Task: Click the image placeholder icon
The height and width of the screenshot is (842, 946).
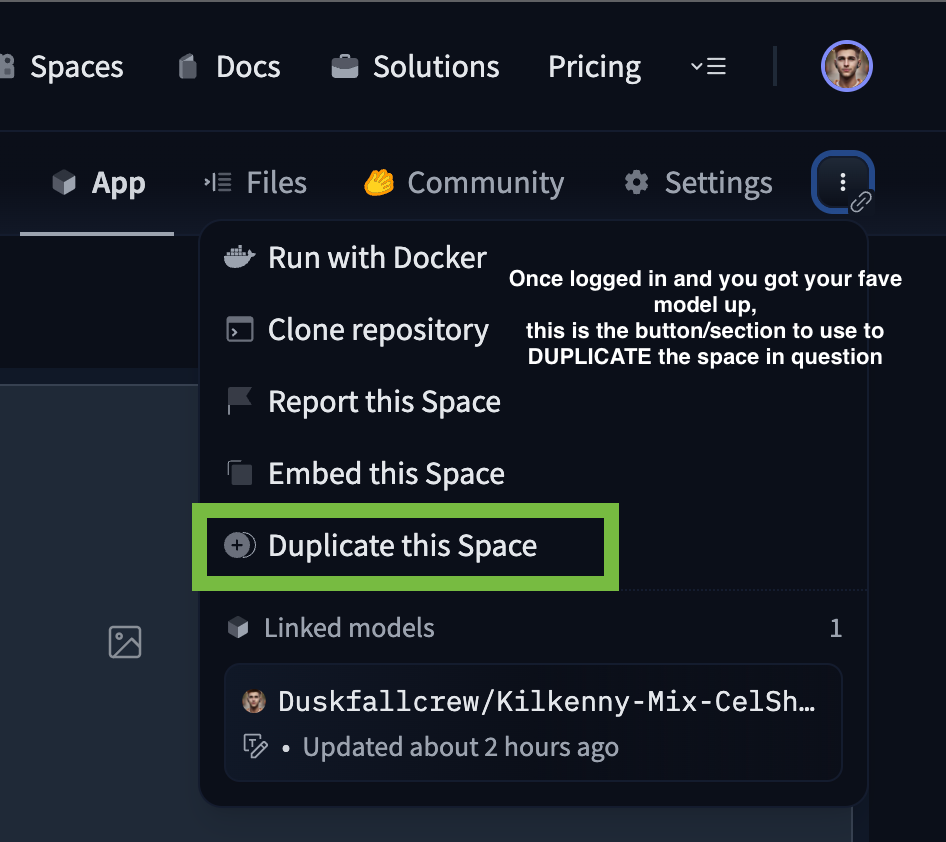Action: (125, 642)
